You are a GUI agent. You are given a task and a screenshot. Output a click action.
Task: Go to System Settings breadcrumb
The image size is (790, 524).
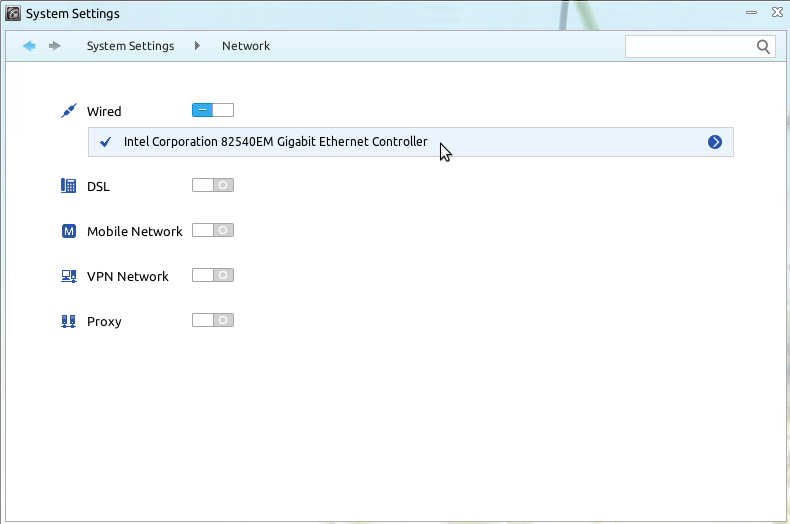coord(130,46)
